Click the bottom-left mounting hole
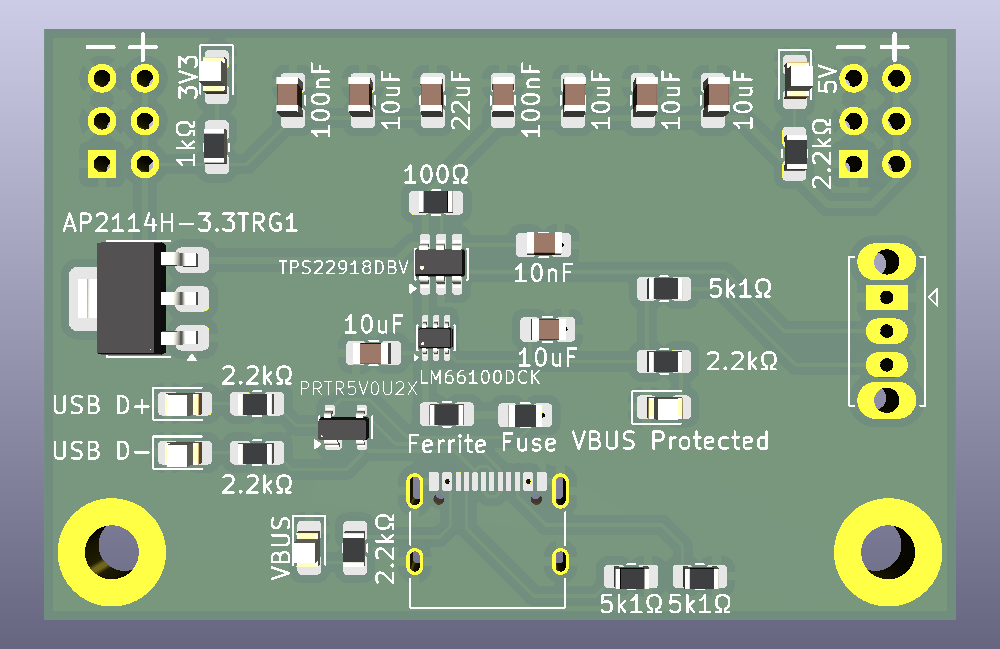Viewport: 1000px width, 649px height. coord(112,552)
